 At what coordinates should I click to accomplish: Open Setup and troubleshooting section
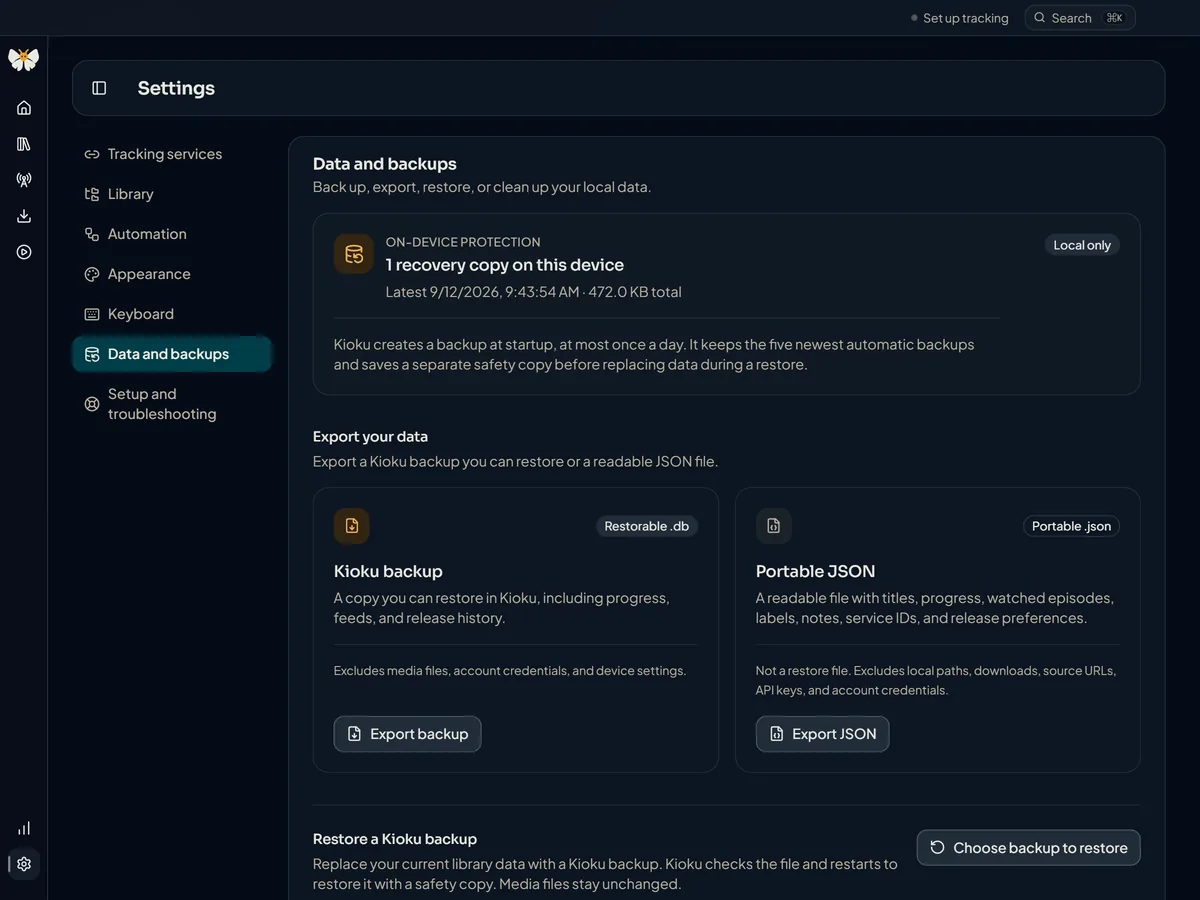coord(172,404)
